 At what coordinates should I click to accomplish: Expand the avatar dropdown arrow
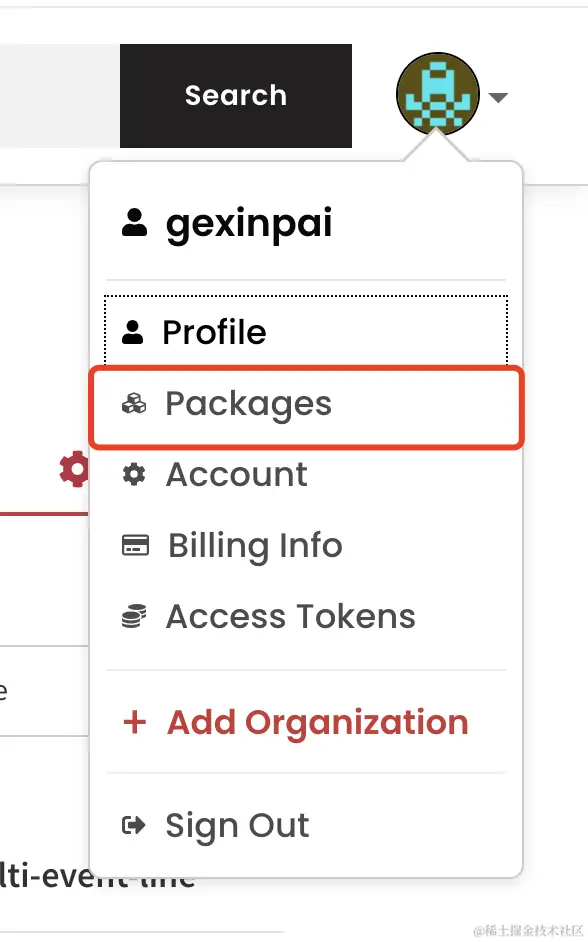coord(499,97)
